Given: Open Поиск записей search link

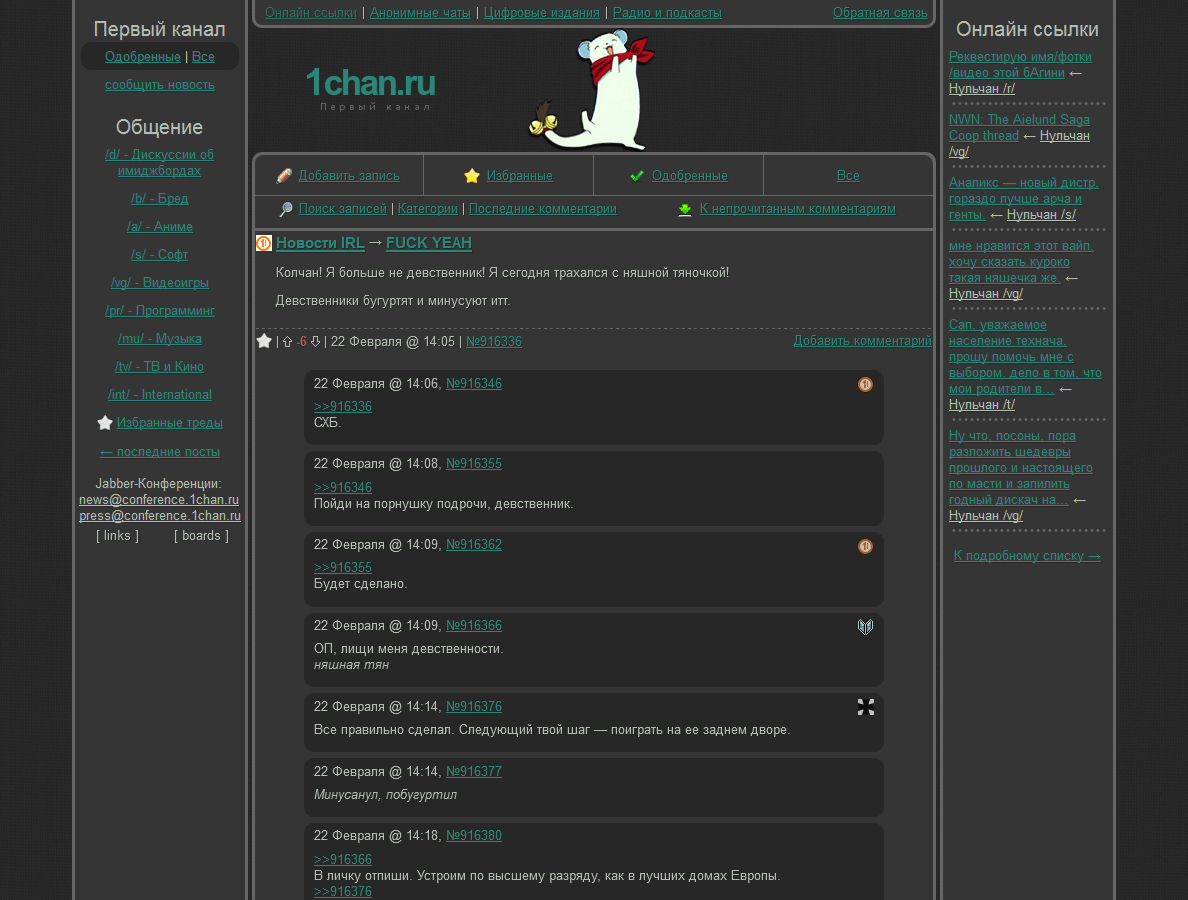Looking at the screenshot, I should tap(342, 209).
